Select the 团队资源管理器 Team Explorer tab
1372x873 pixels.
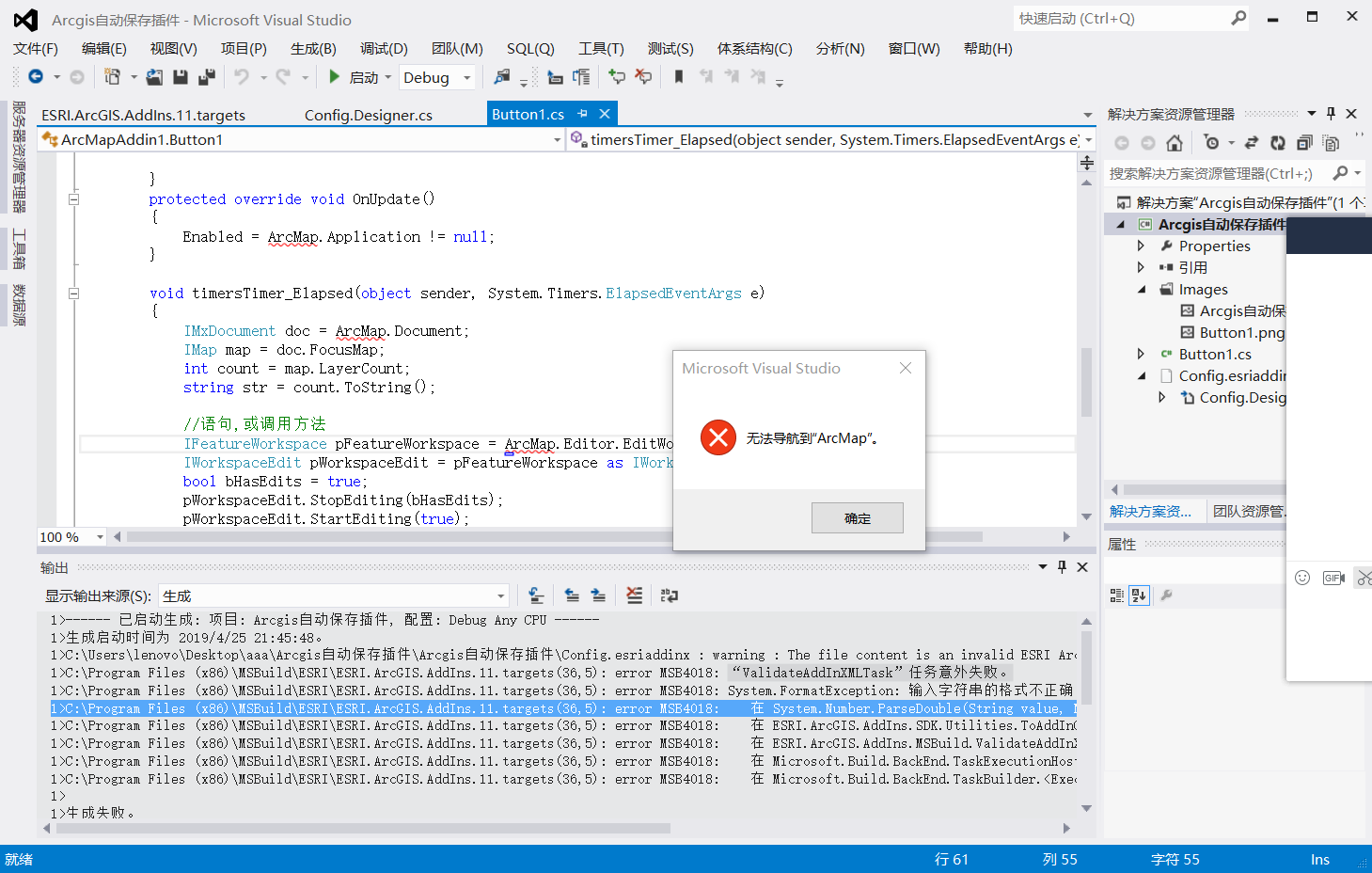point(1248,511)
